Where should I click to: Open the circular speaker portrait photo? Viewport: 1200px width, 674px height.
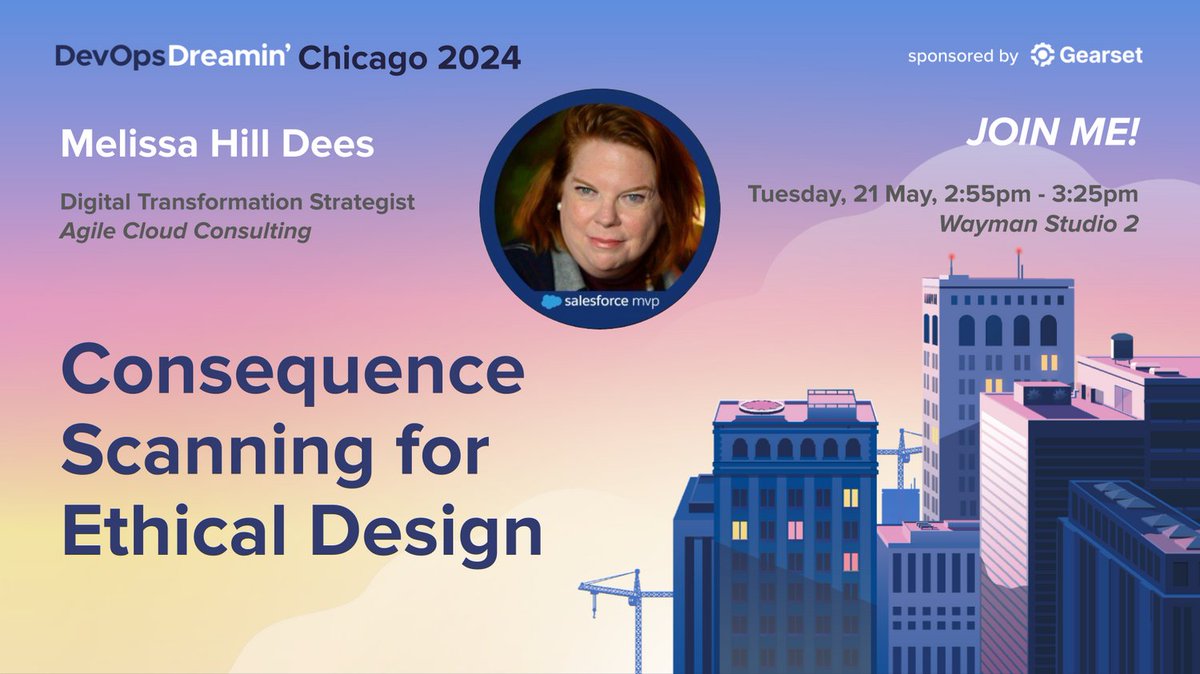click(x=600, y=208)
